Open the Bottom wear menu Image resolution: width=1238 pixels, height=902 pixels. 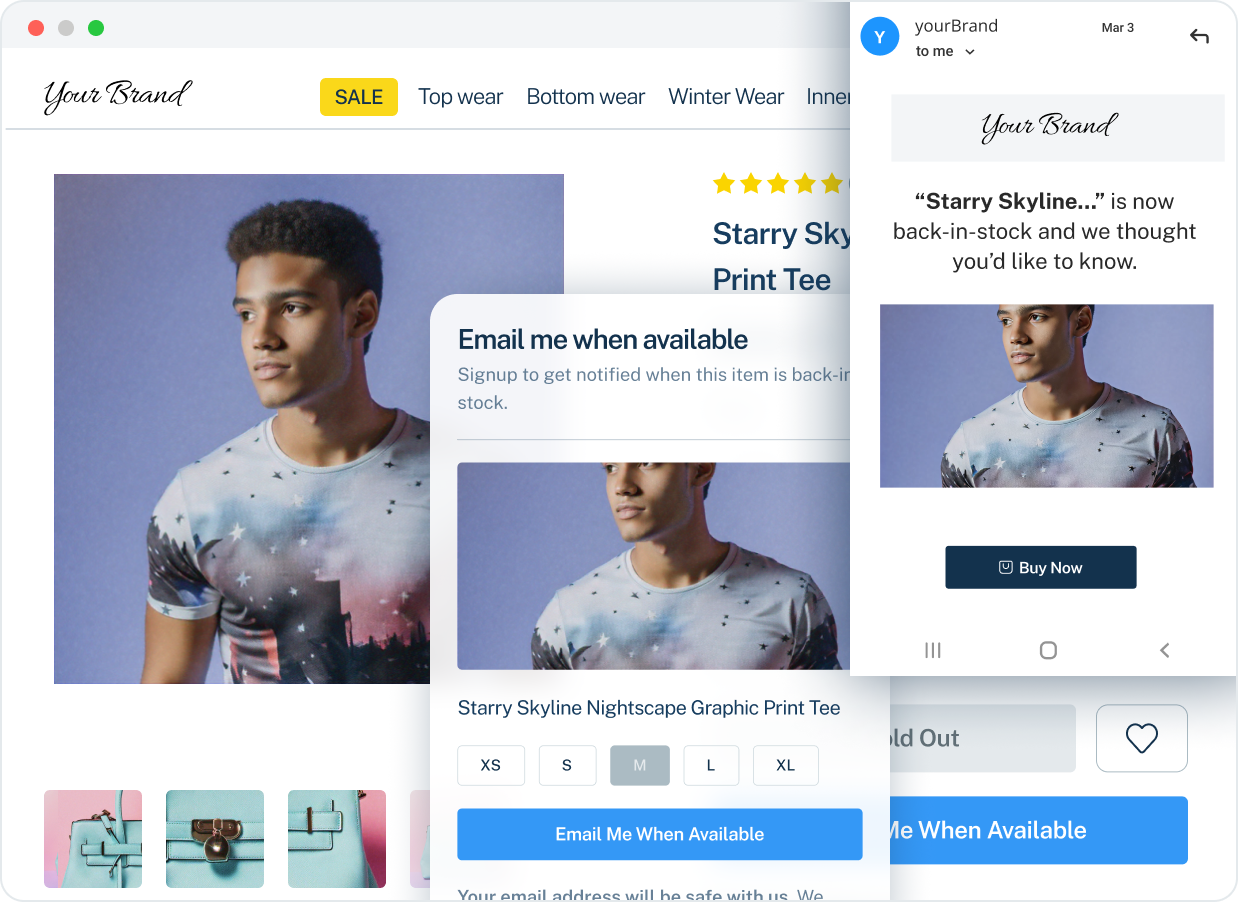(x=586, y=97)
